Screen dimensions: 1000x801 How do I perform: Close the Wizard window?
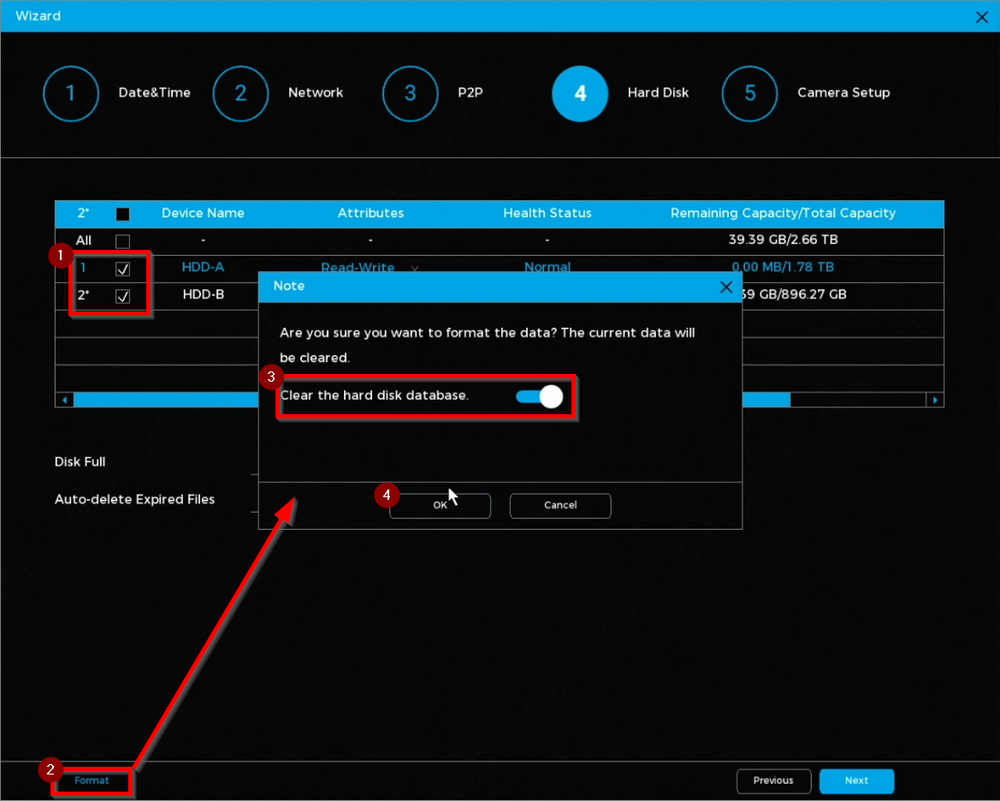point(981,16)
